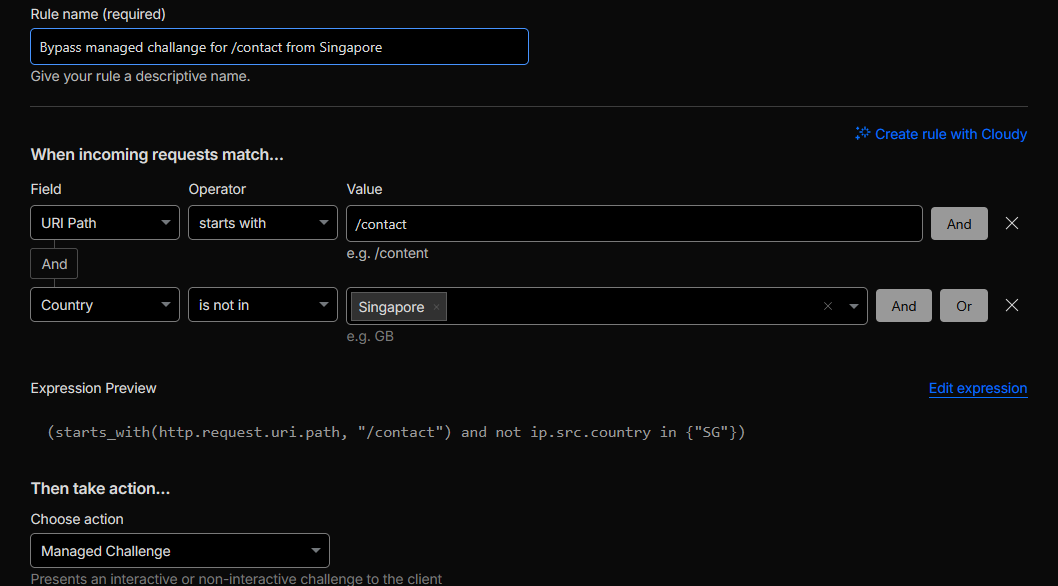
Task: Click Or button on Country row
Action: tap(963, 306)
